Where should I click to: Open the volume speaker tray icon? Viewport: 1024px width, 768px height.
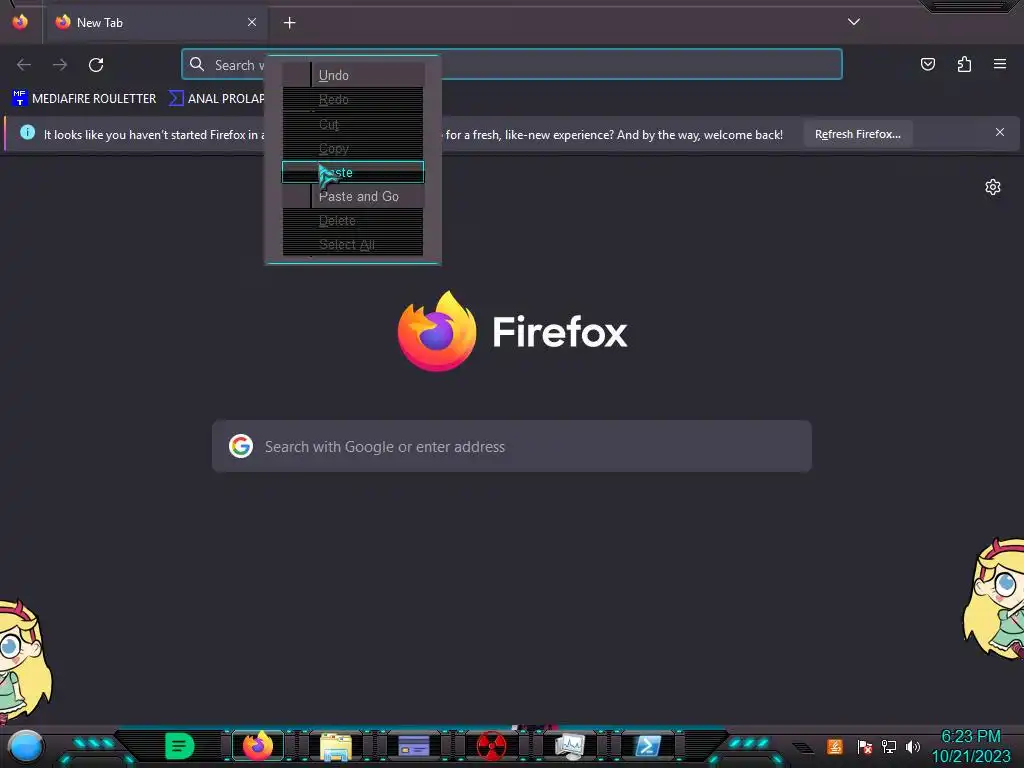pyautogui.click(x=913, y=746)
